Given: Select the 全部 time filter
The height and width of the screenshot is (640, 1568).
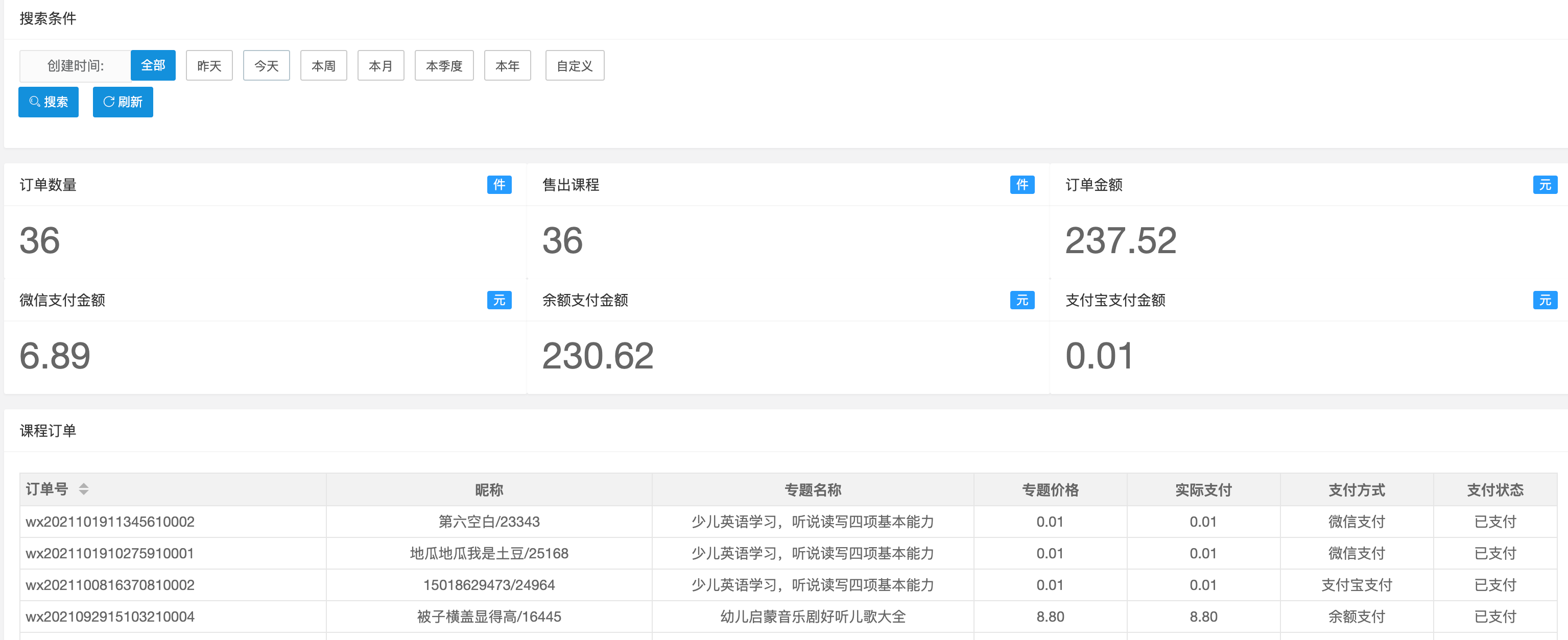Looking at the screenshot, I should 153,66.
